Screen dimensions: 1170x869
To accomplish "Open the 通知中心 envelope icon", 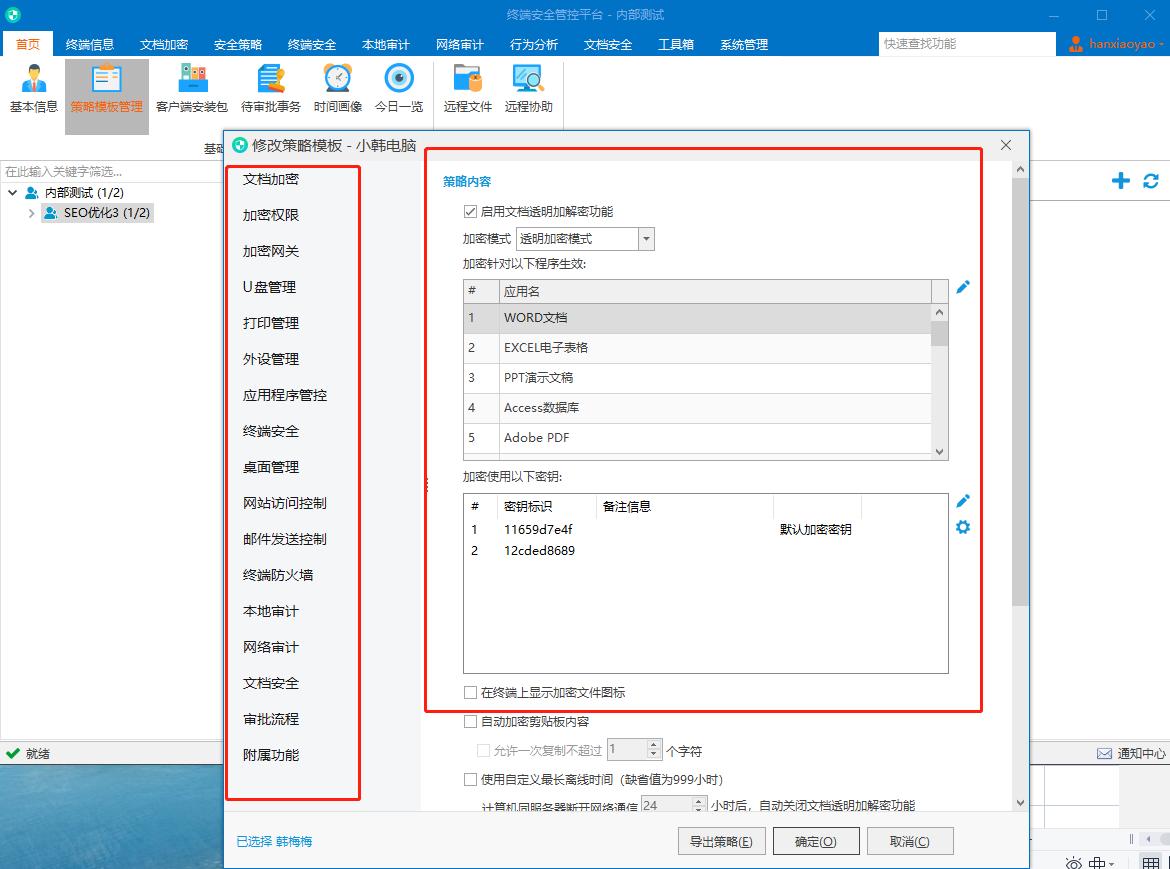I will click(1104, 753).
